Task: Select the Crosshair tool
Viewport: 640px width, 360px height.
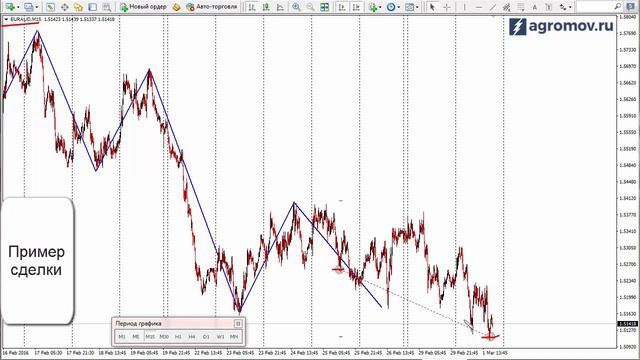Action: coord(447,7)
